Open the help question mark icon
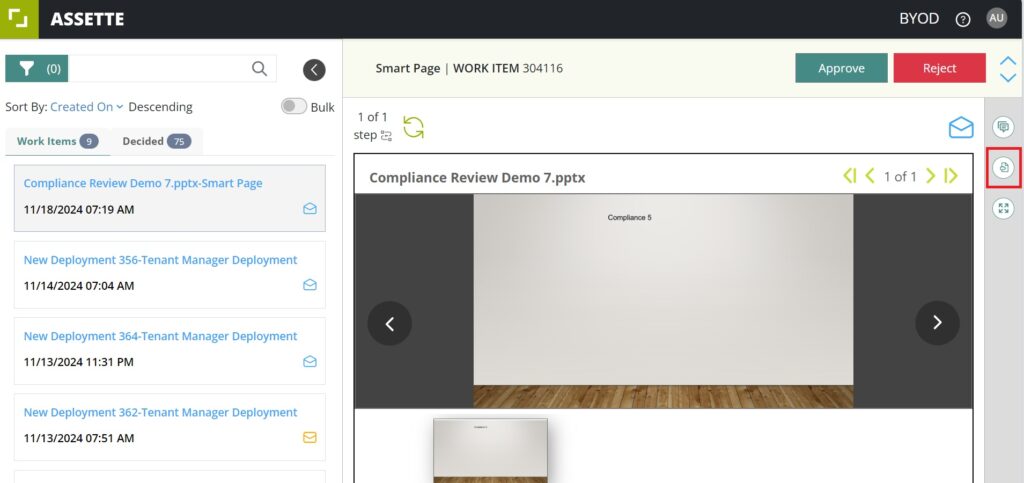The image size is (1024, 483). [963, 20]
